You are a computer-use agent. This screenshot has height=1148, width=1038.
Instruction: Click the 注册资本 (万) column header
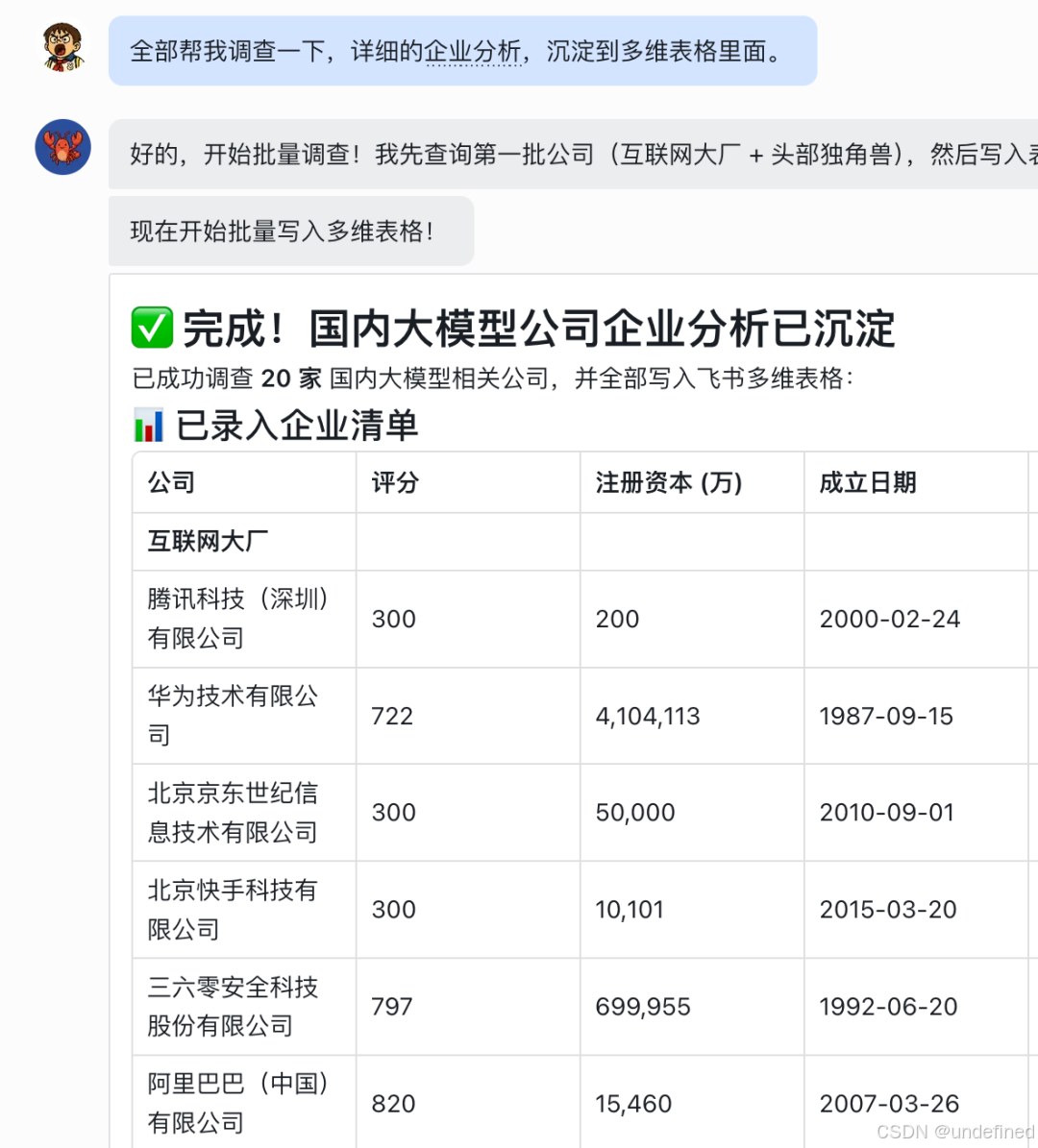tap(692, 482)
